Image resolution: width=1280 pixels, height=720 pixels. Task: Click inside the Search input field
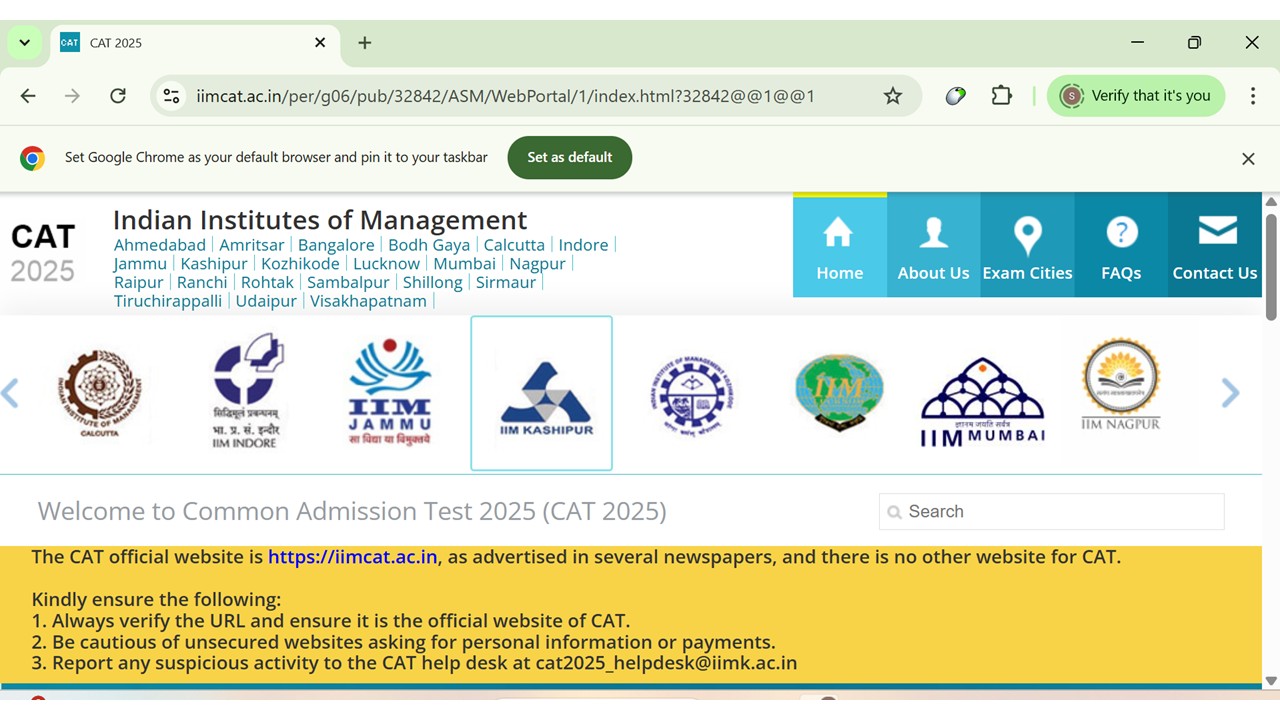coord(1060,512)
